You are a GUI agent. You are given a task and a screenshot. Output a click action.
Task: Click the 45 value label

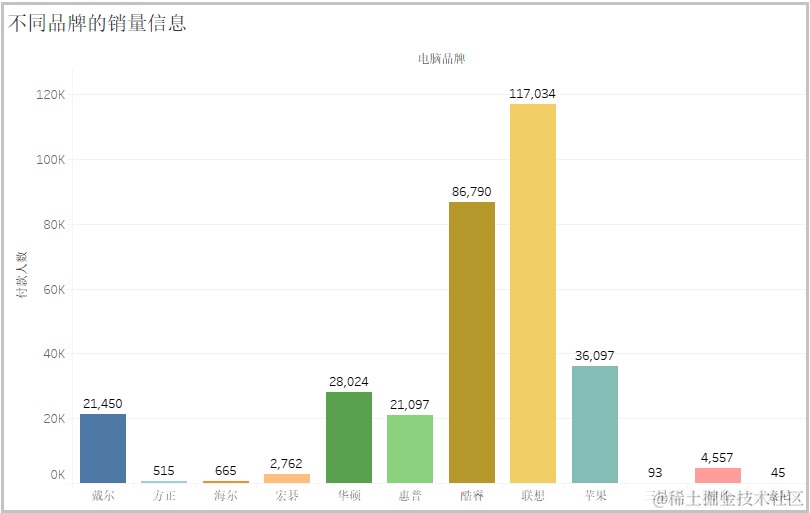[778, 473]
